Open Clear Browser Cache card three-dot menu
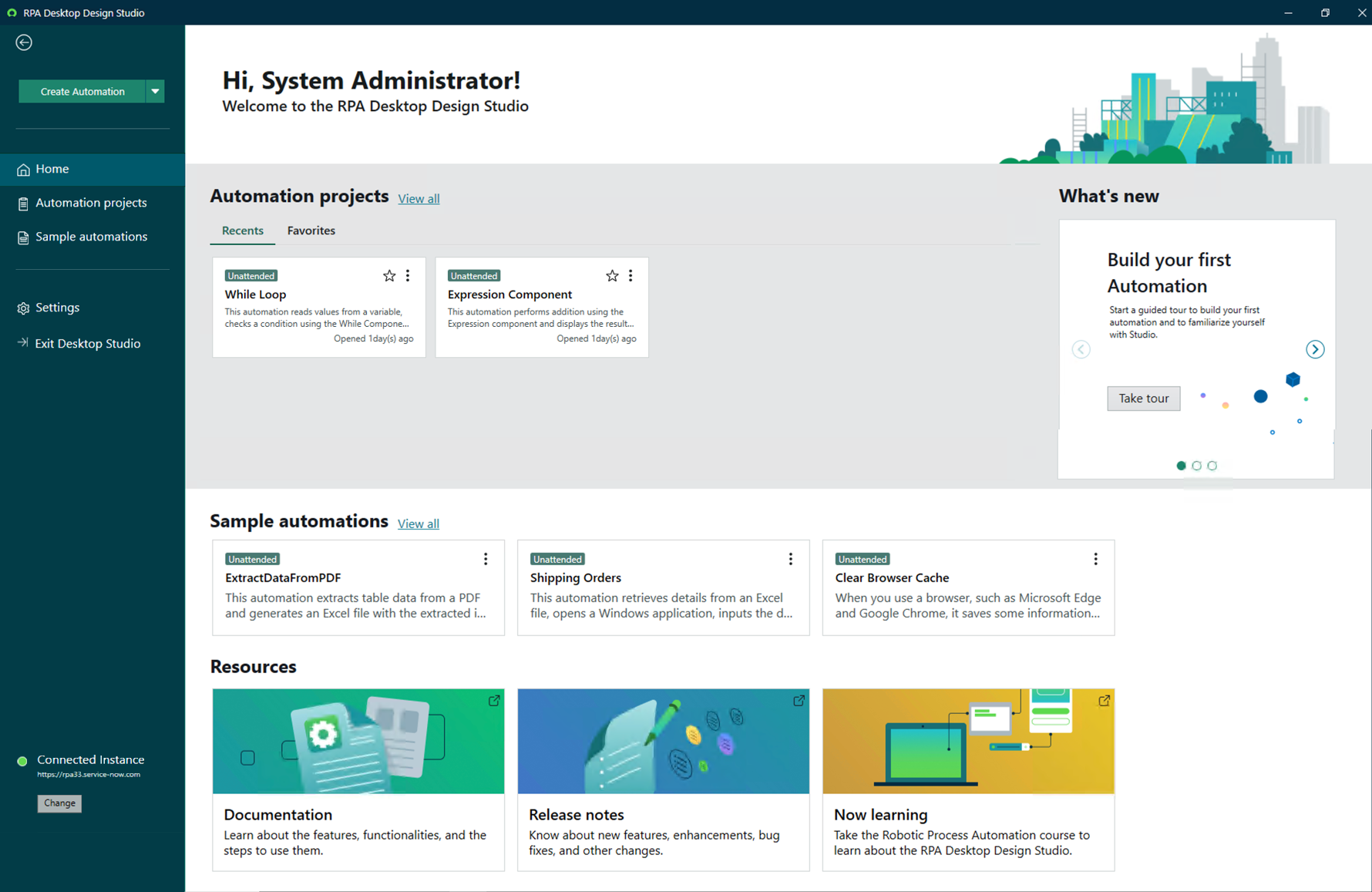The image size is (1372, 892). pyautogui.click(x=1096, y=559)
